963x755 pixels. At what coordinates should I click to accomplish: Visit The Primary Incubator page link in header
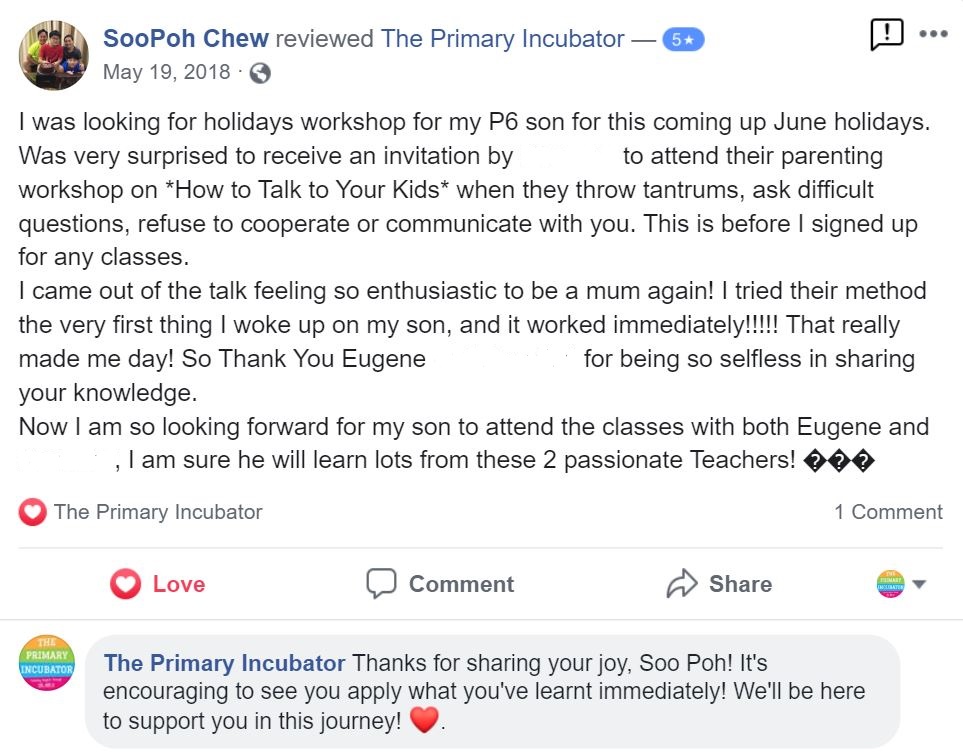coord(502,38)
